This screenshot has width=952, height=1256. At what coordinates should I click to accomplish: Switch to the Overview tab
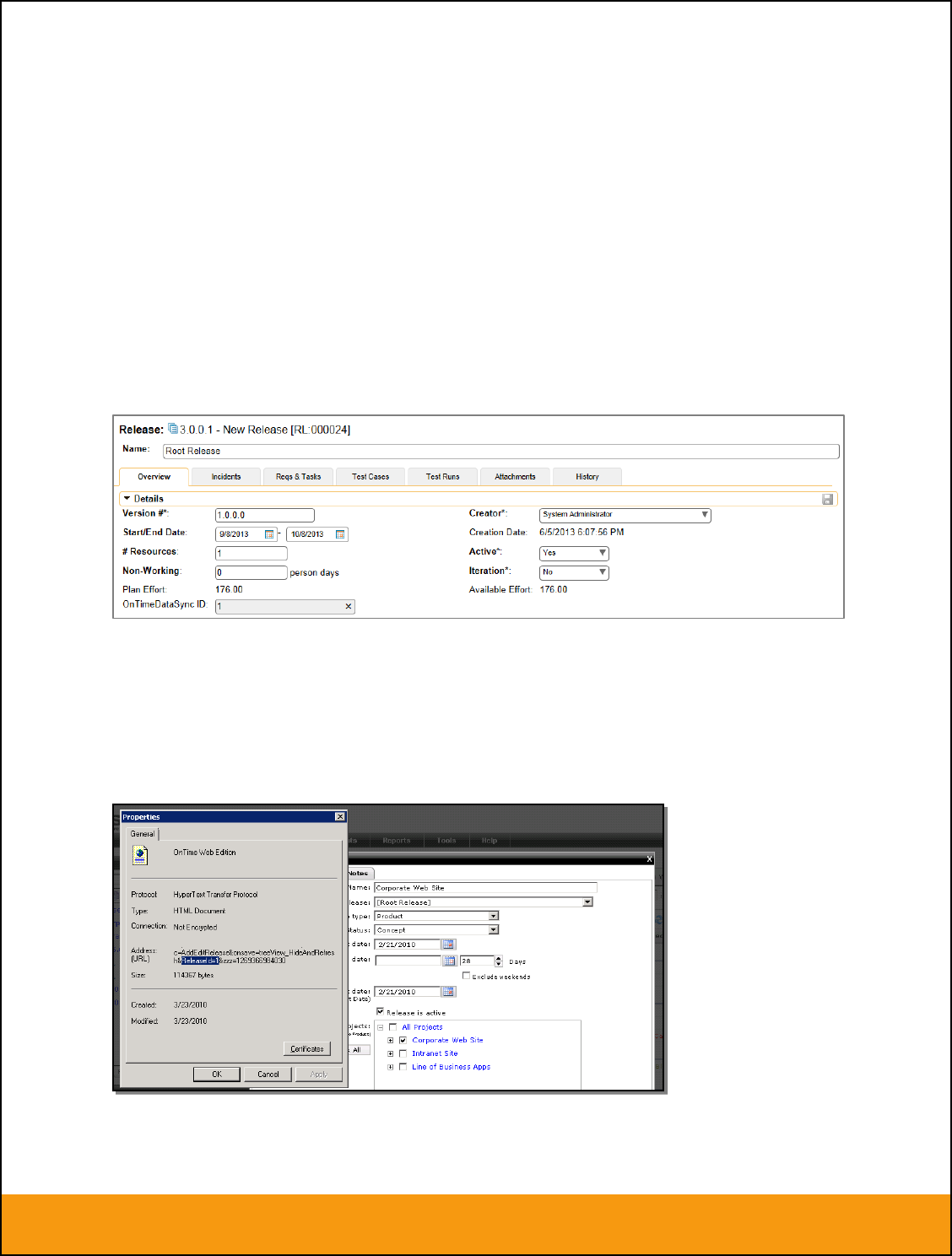(154, 477)
